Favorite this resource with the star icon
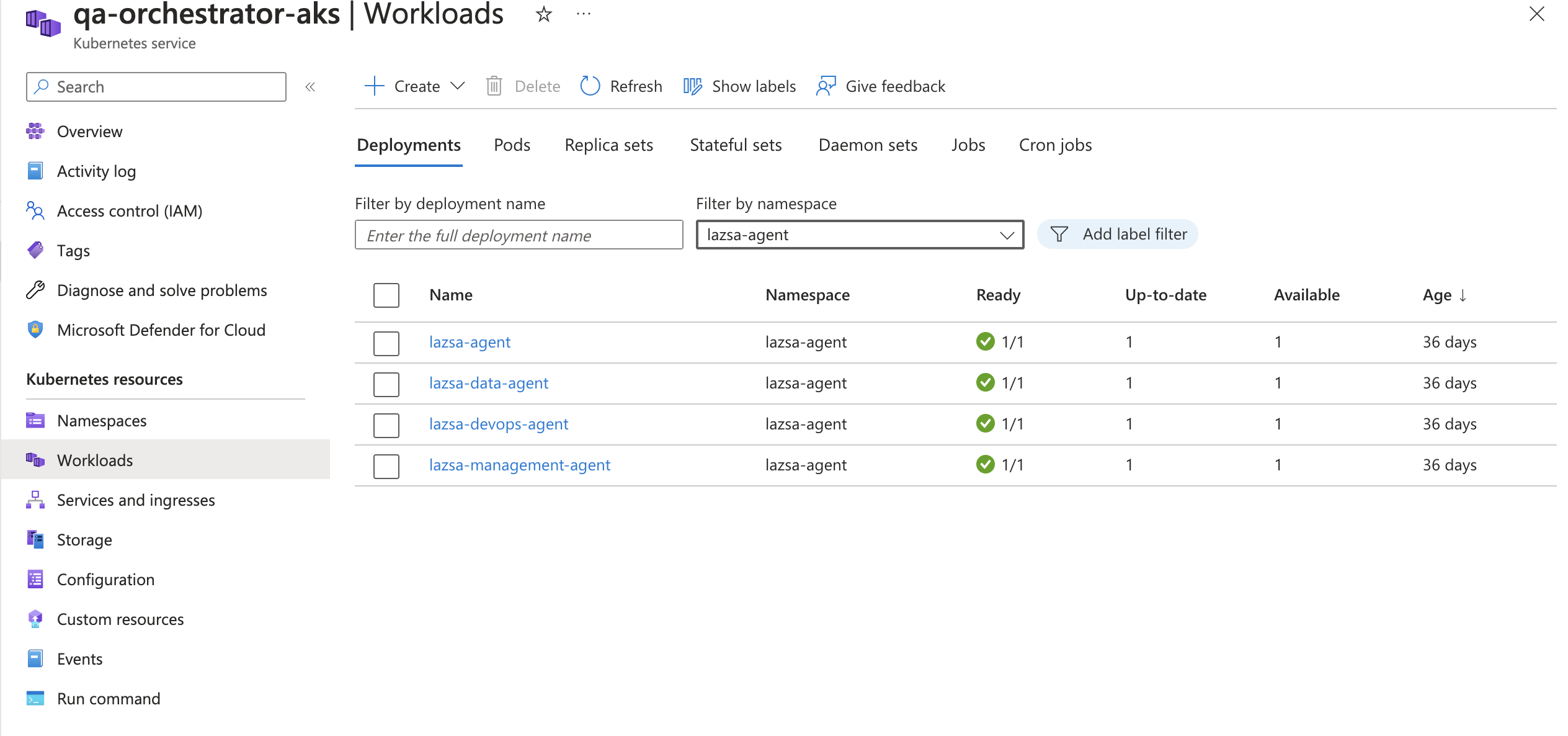Viewport: 1568px width, 736px height. (x=543, y=14)
